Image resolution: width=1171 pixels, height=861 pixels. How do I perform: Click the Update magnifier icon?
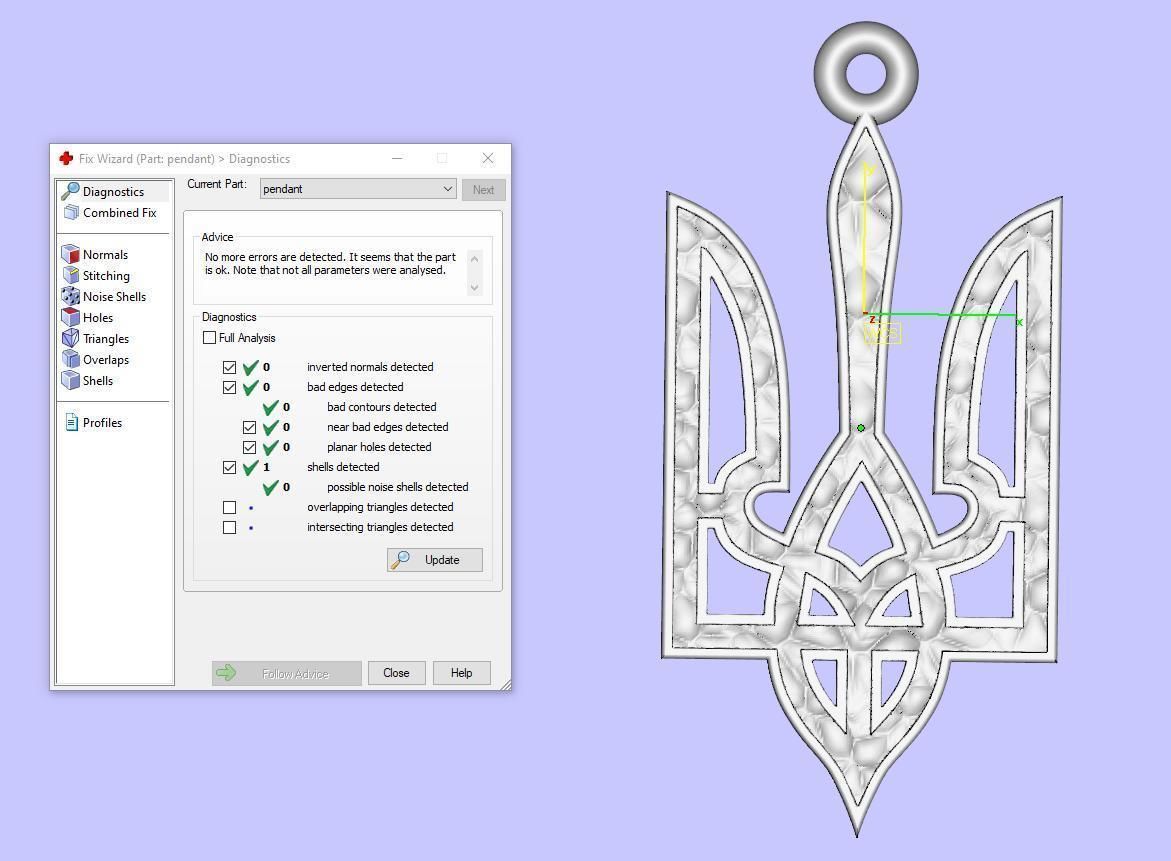(401, 559)
